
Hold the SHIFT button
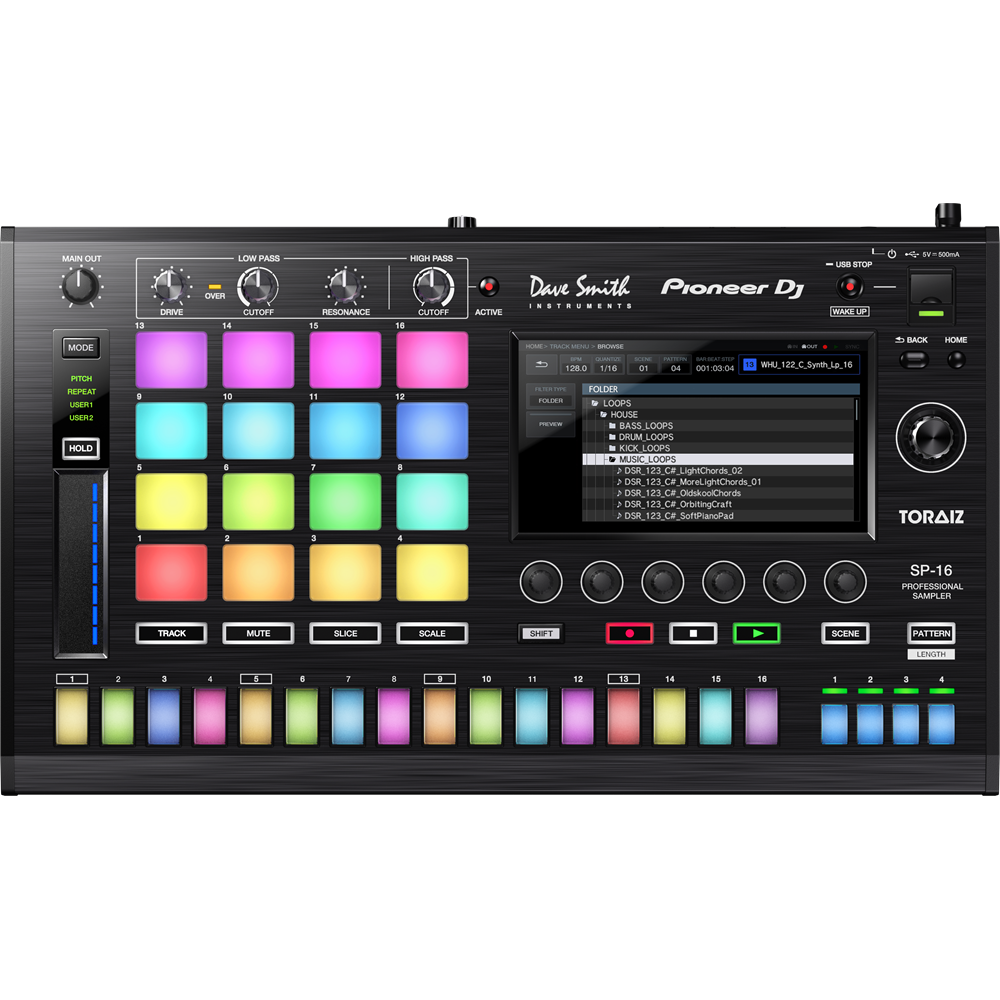pos(541,633)
